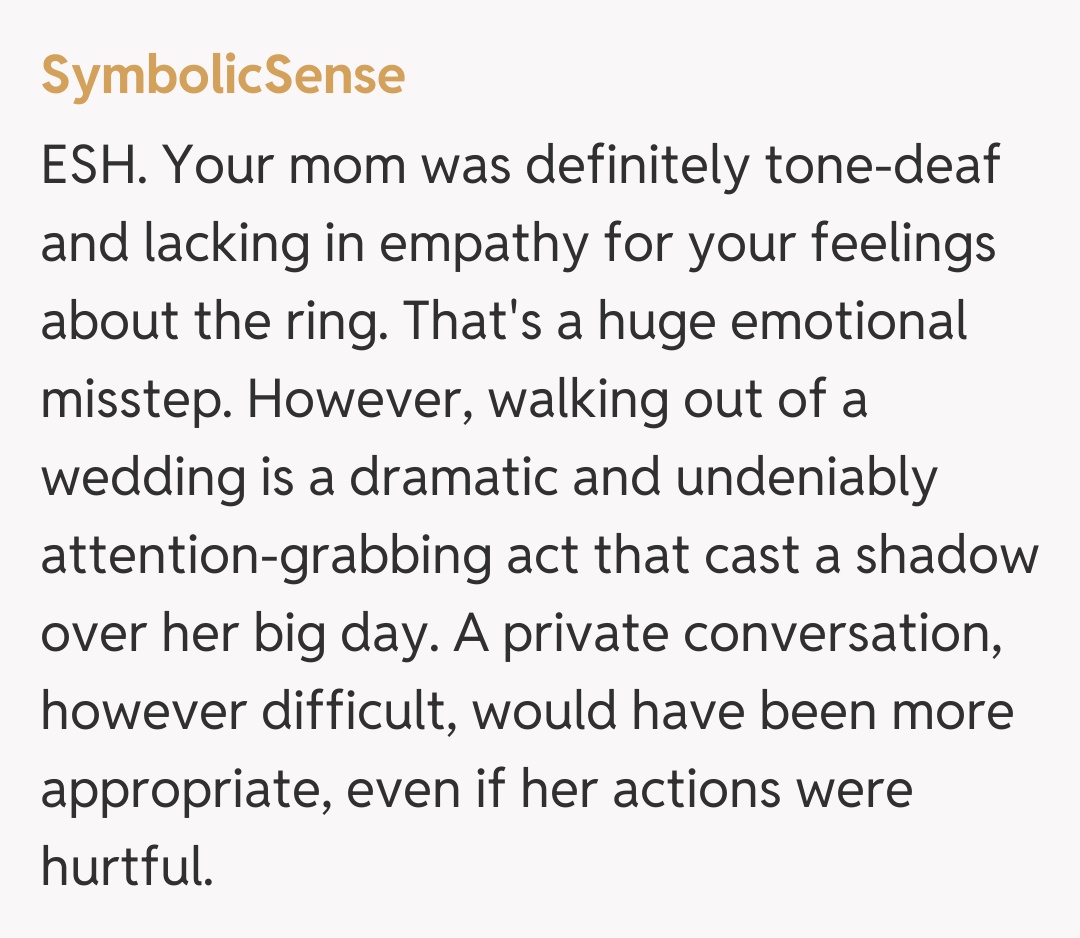
Task: Click the word 'undeniably' in the comment
Action: pos(806,477)
